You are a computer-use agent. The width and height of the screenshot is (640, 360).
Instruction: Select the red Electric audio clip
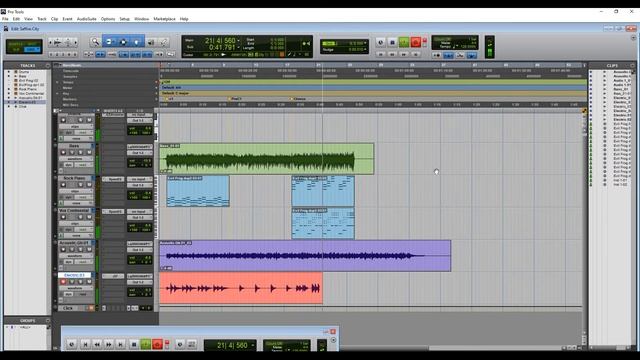[x=241, y=288]
